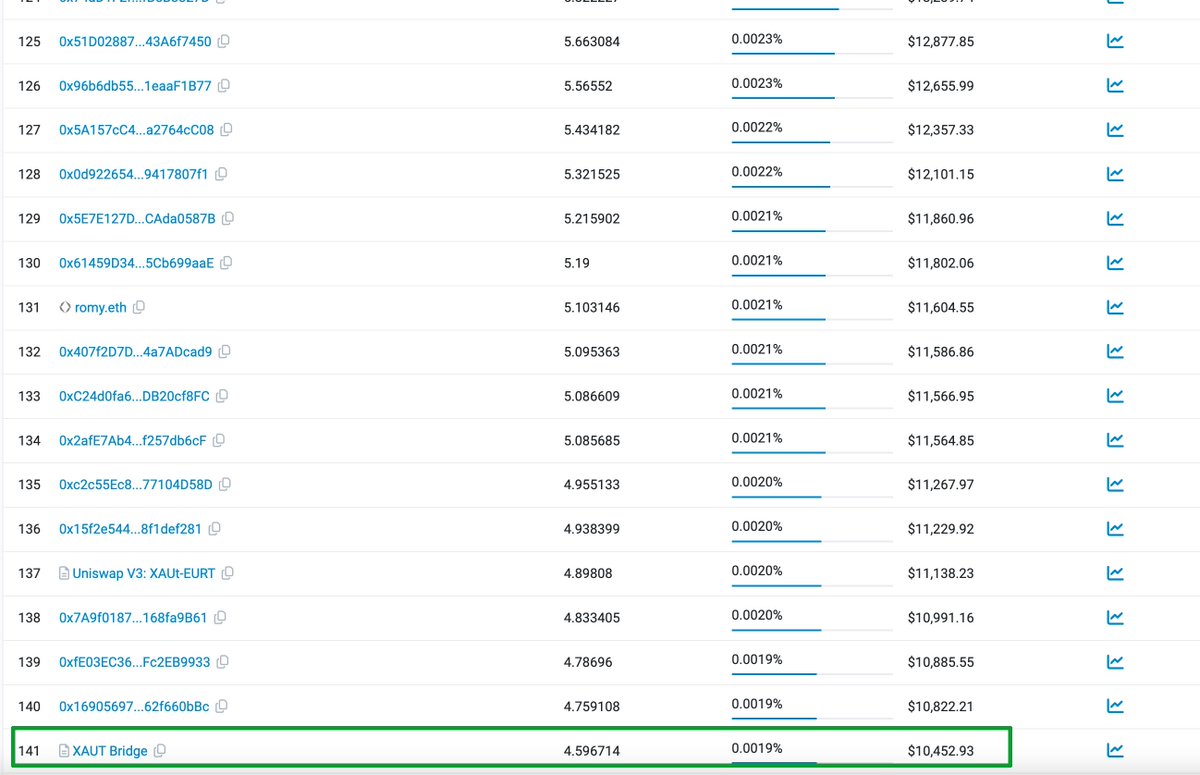Select value $11,267.97
This screenshot has width=1200, height=775.
coord(941,484)
